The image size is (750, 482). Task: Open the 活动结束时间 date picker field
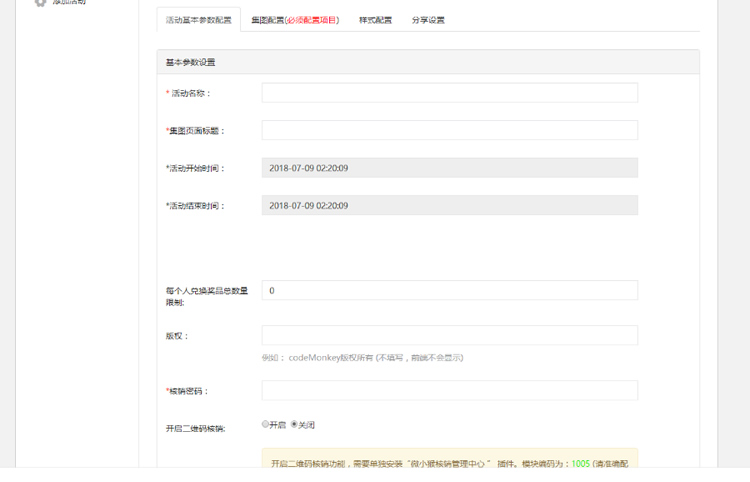click(449, 206)
